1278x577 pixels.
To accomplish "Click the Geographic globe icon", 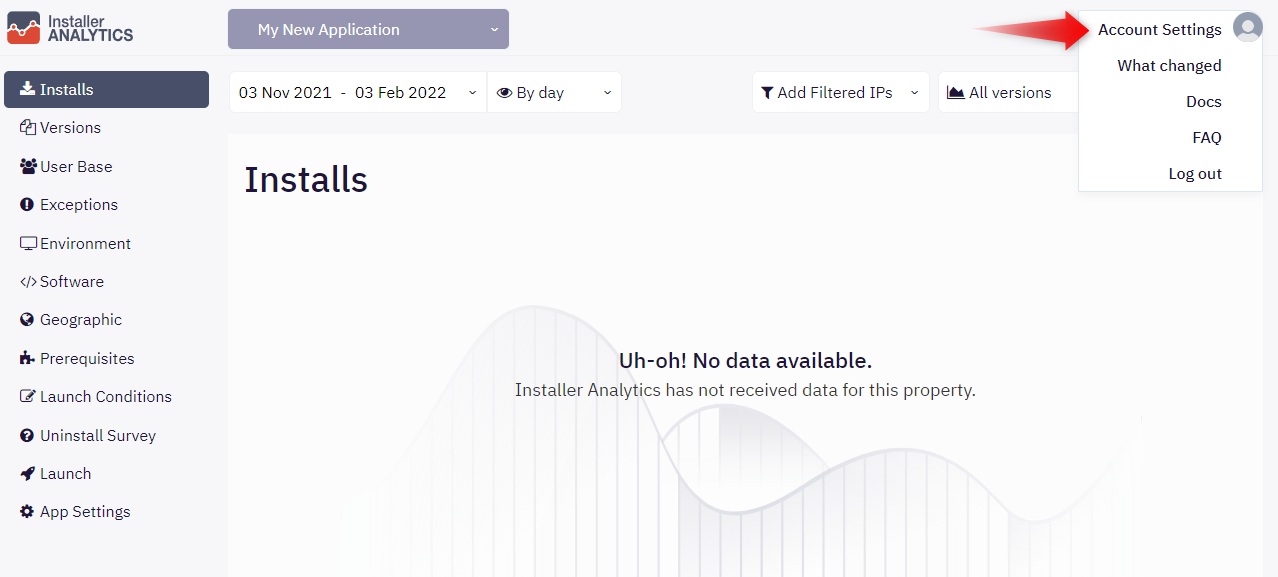I will coord(27,320).
